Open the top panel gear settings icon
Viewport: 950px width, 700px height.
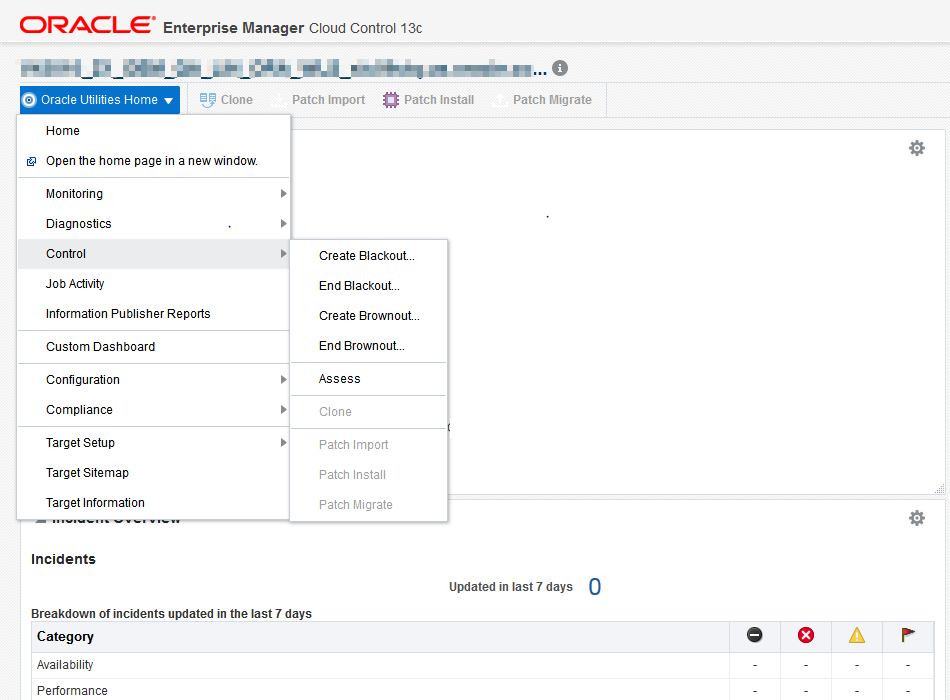click(917, 148)
